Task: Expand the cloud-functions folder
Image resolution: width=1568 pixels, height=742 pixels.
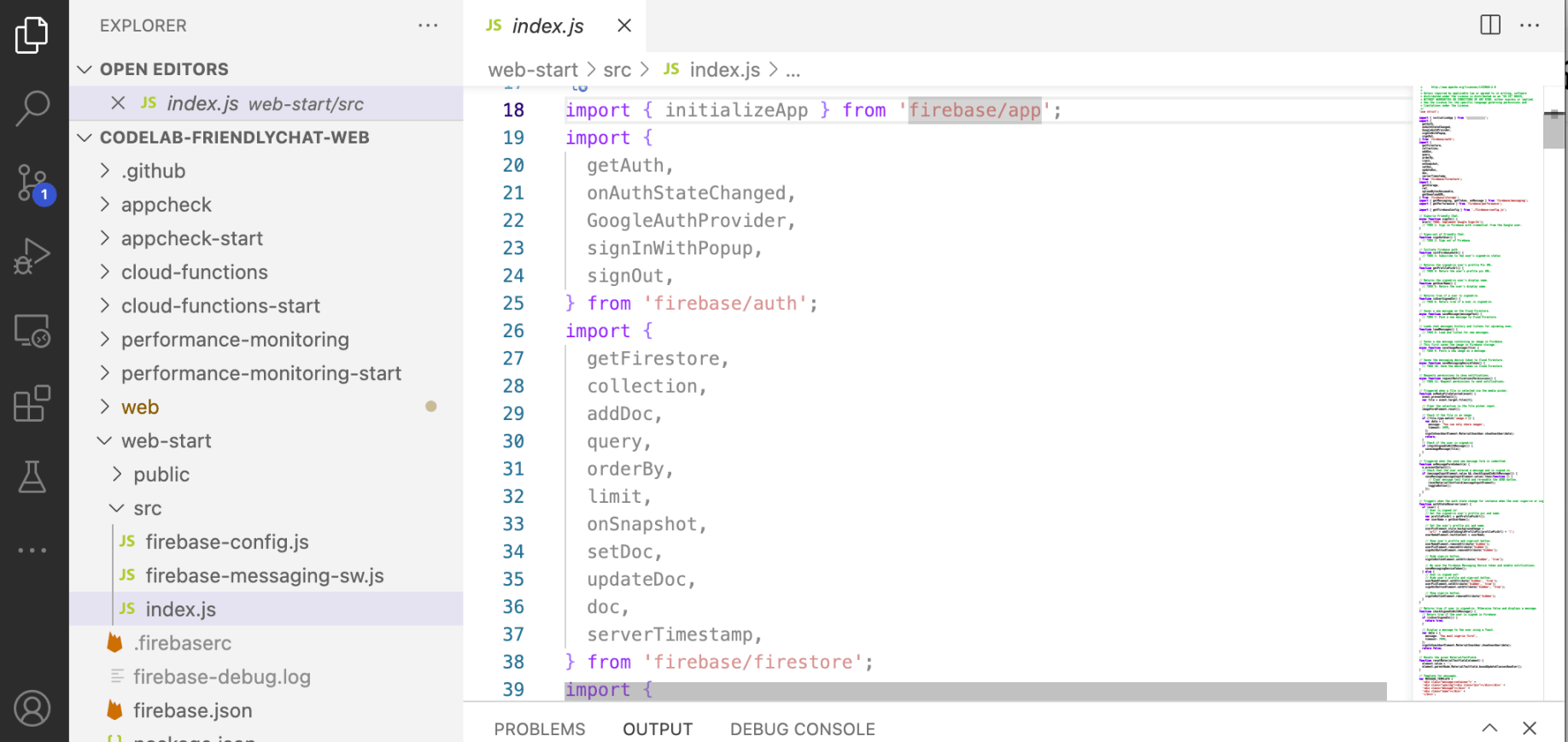Action: [194, 272]
